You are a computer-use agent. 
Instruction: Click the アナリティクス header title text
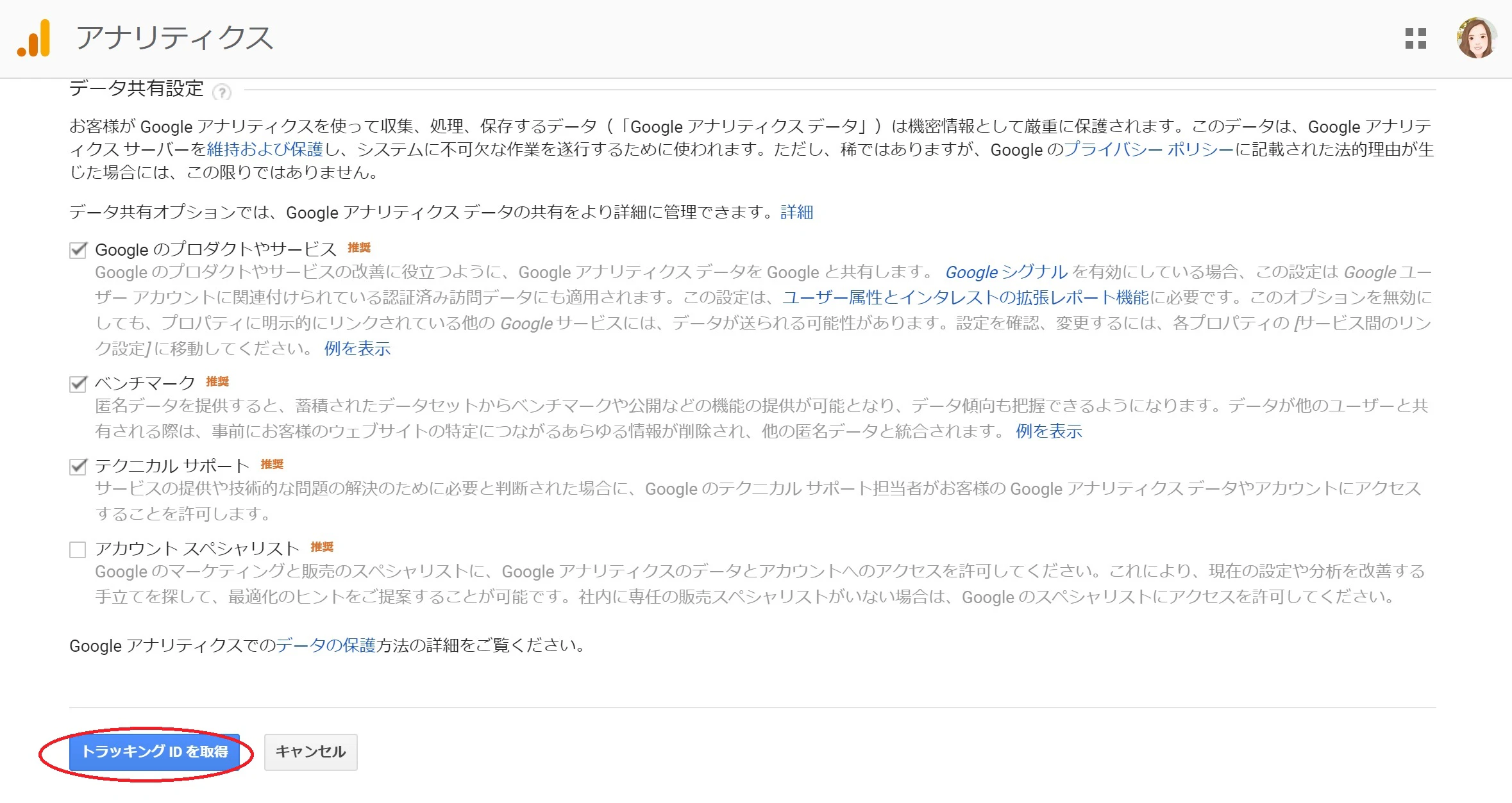(174, 38)
